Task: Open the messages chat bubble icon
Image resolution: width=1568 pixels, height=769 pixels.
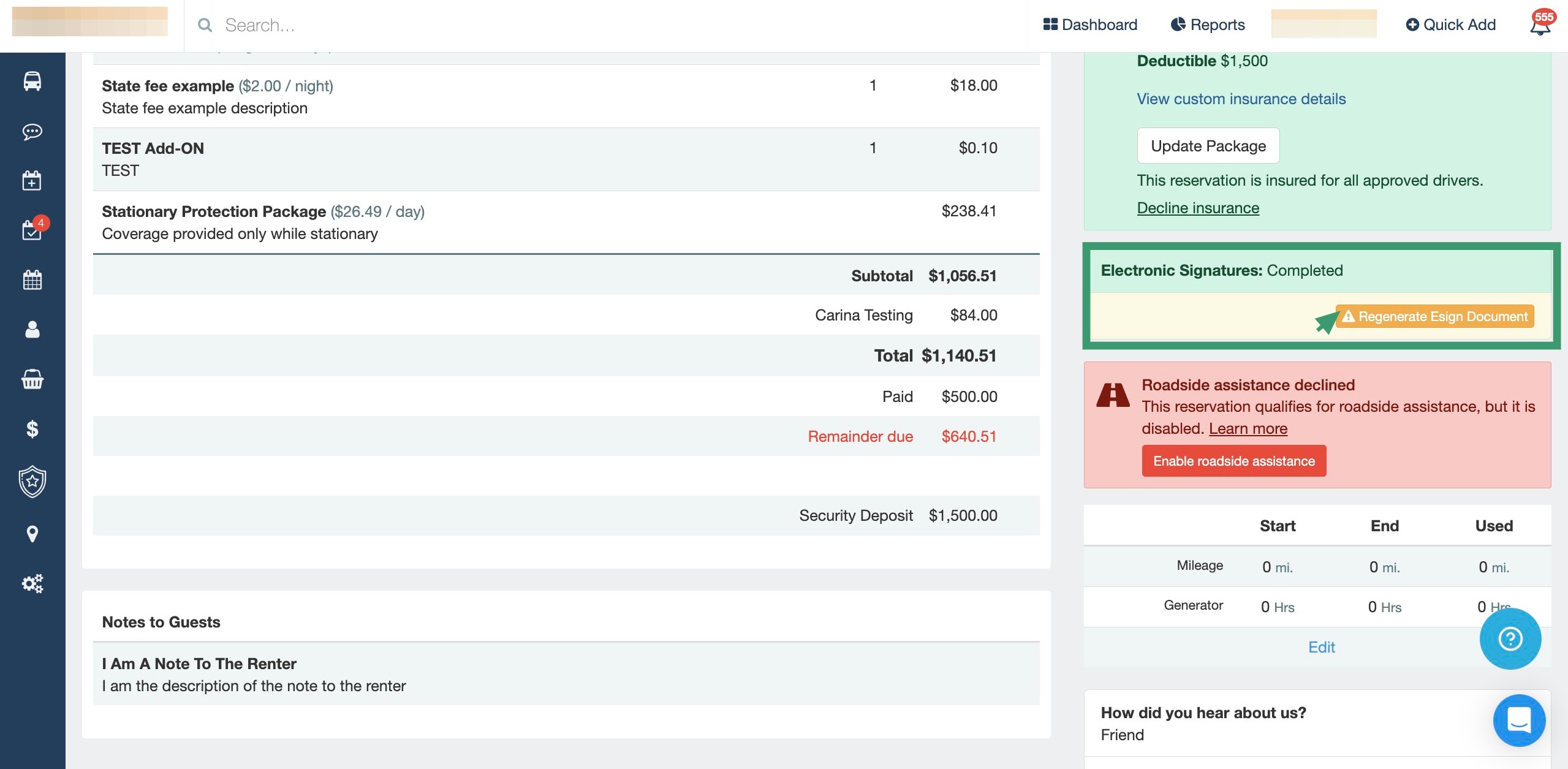Action: click(x=32, y=132)
